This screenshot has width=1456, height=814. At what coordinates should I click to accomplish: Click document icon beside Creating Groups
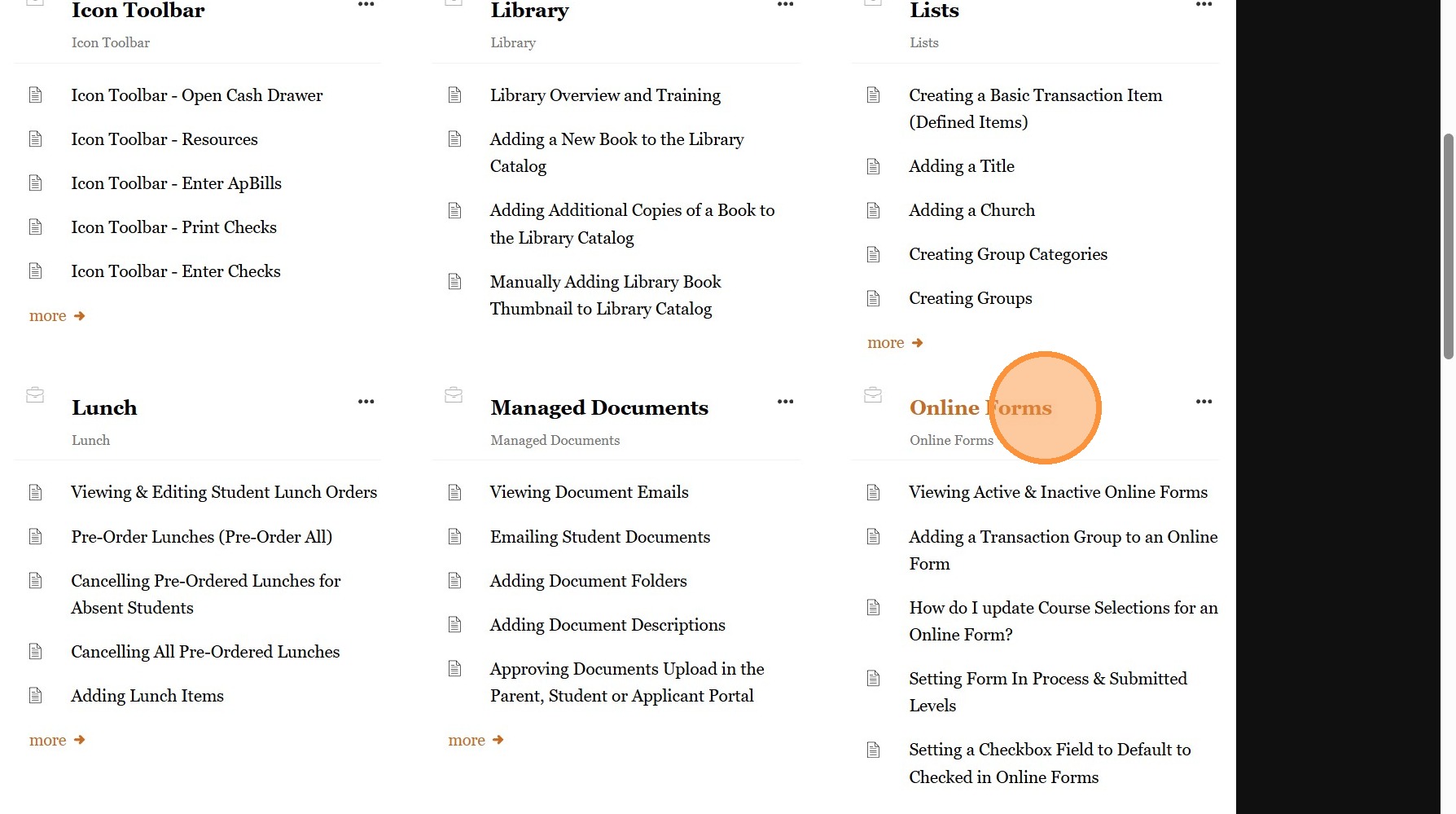pyautogui.click(x=874, y=298)
